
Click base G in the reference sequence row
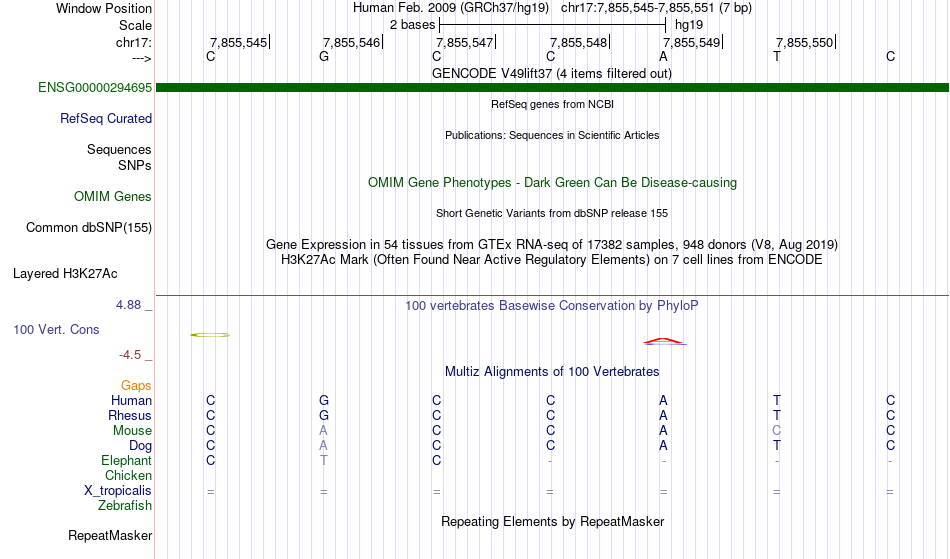click(324, 57)
